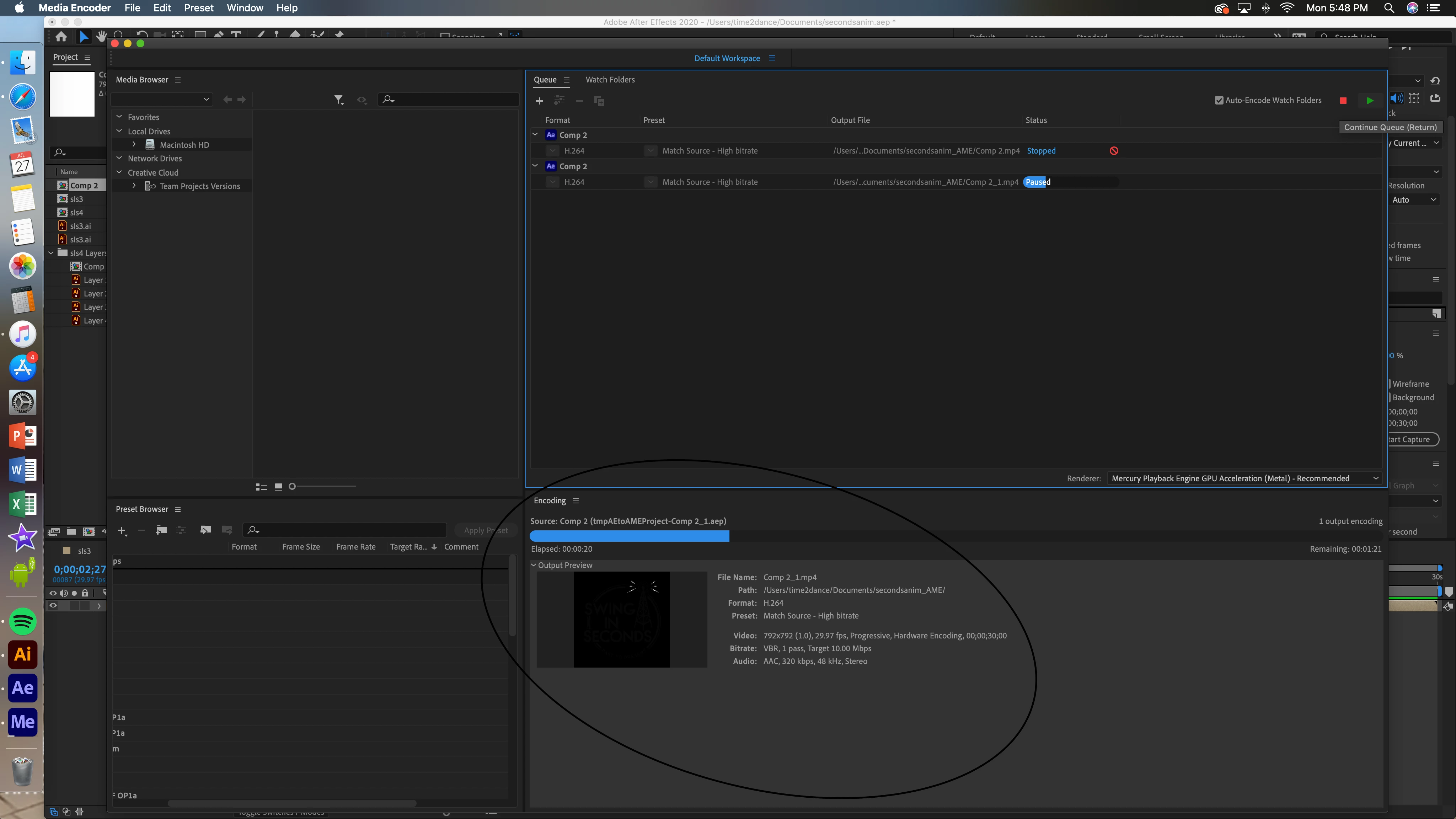Open the Renderer dropdown menu
The width and height of the screenshot is (1456, 819).
(1243, 478)
